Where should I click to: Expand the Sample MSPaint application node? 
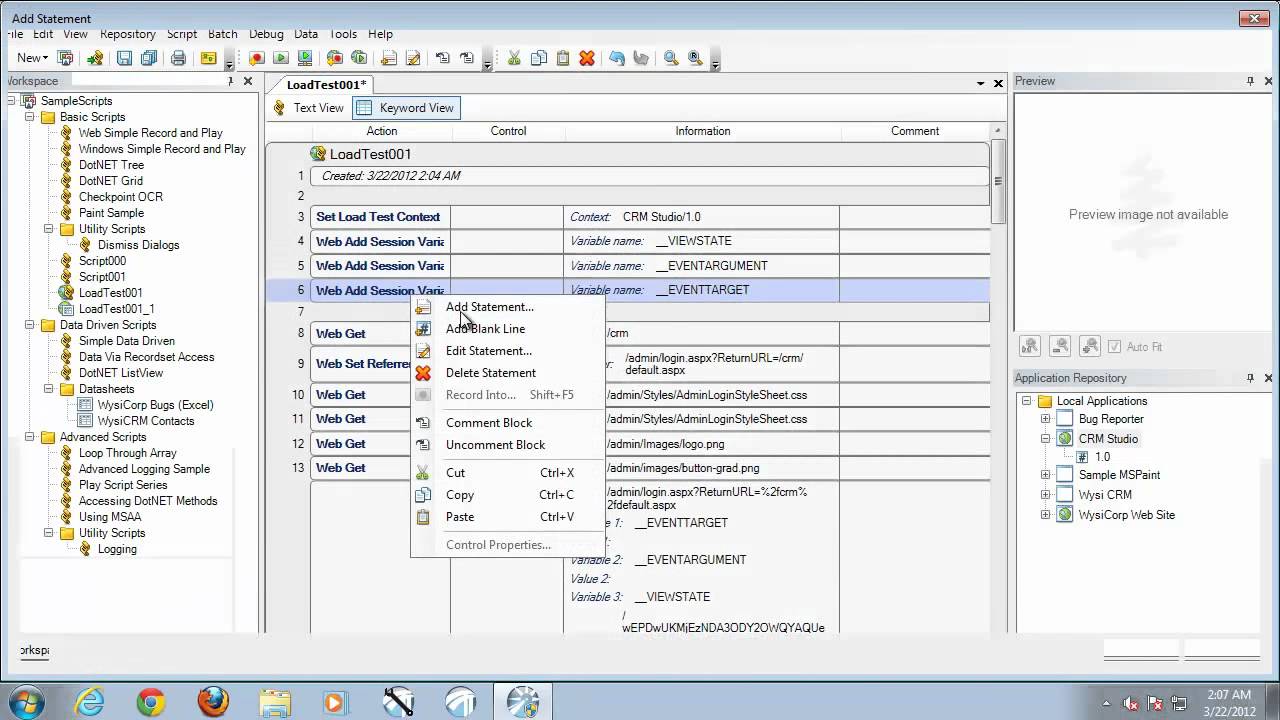pyautogui.click(x=1045, y=475)
